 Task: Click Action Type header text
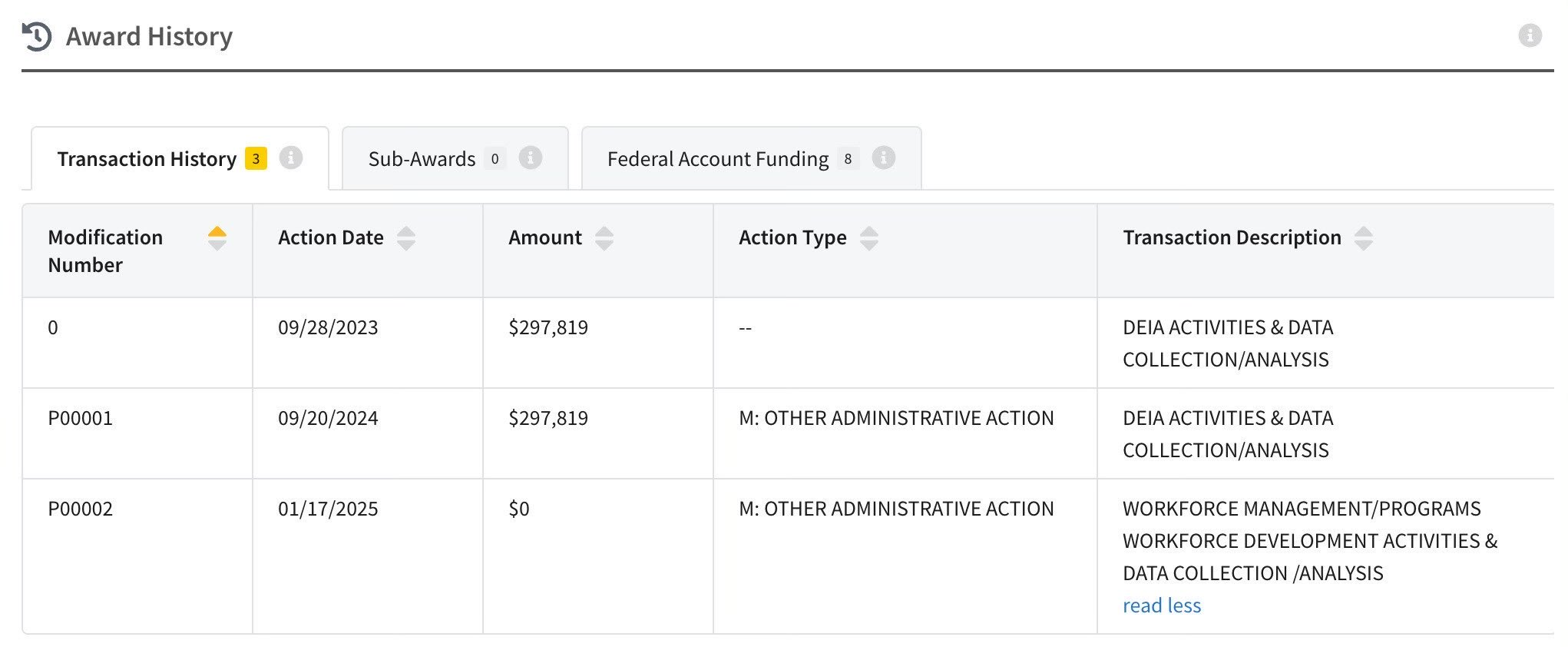click(792, 238)
